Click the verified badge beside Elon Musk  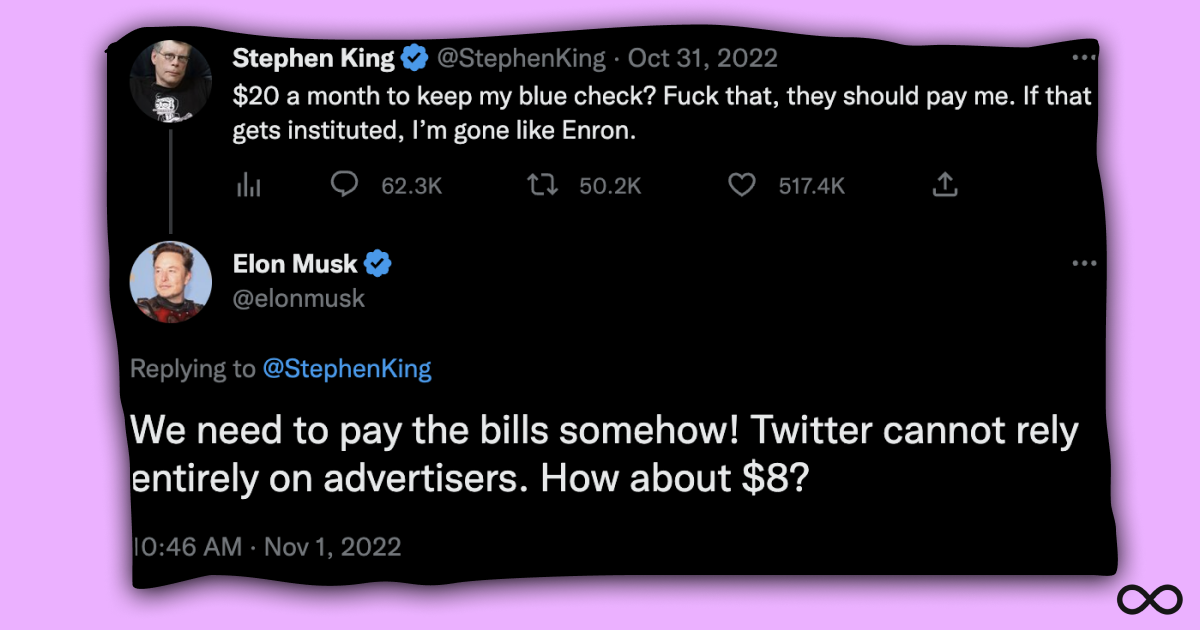point(377,263)
